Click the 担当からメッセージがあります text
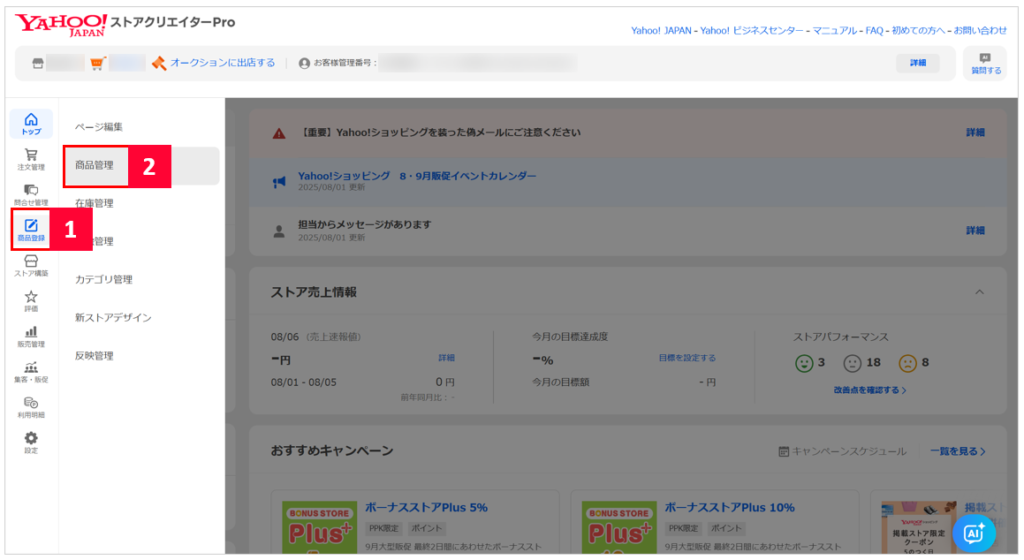Screen dimensions: 1024x560 click(364, 225)
